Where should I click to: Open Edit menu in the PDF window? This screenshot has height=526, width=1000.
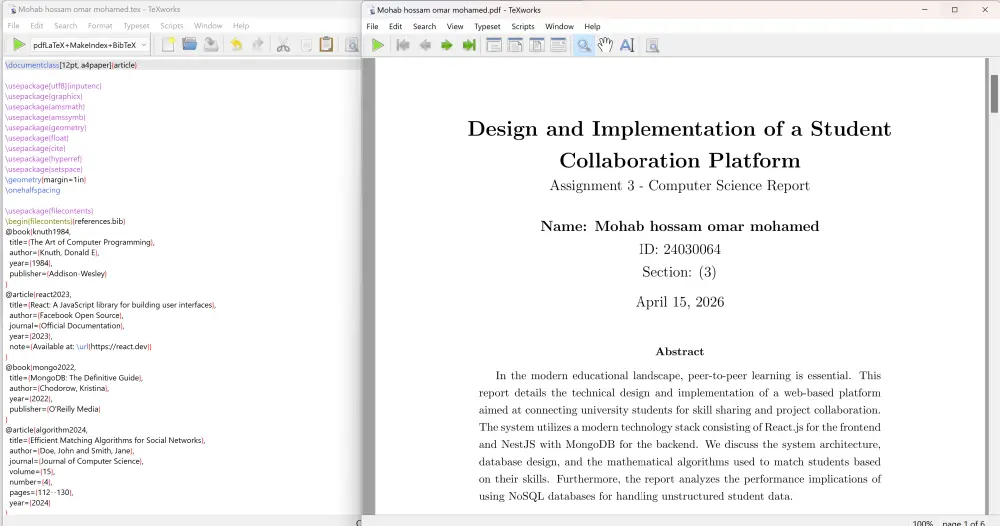[x=395, y=26]
